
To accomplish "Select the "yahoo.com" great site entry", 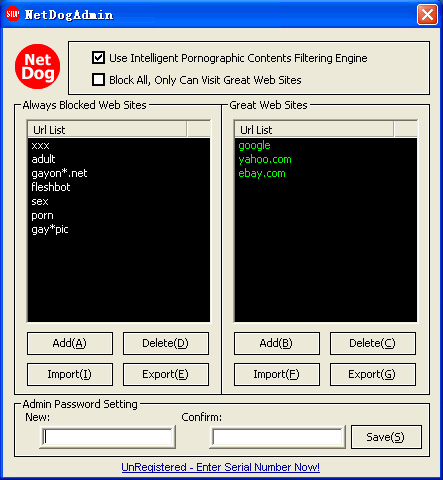I will click(x=265, y=159).
